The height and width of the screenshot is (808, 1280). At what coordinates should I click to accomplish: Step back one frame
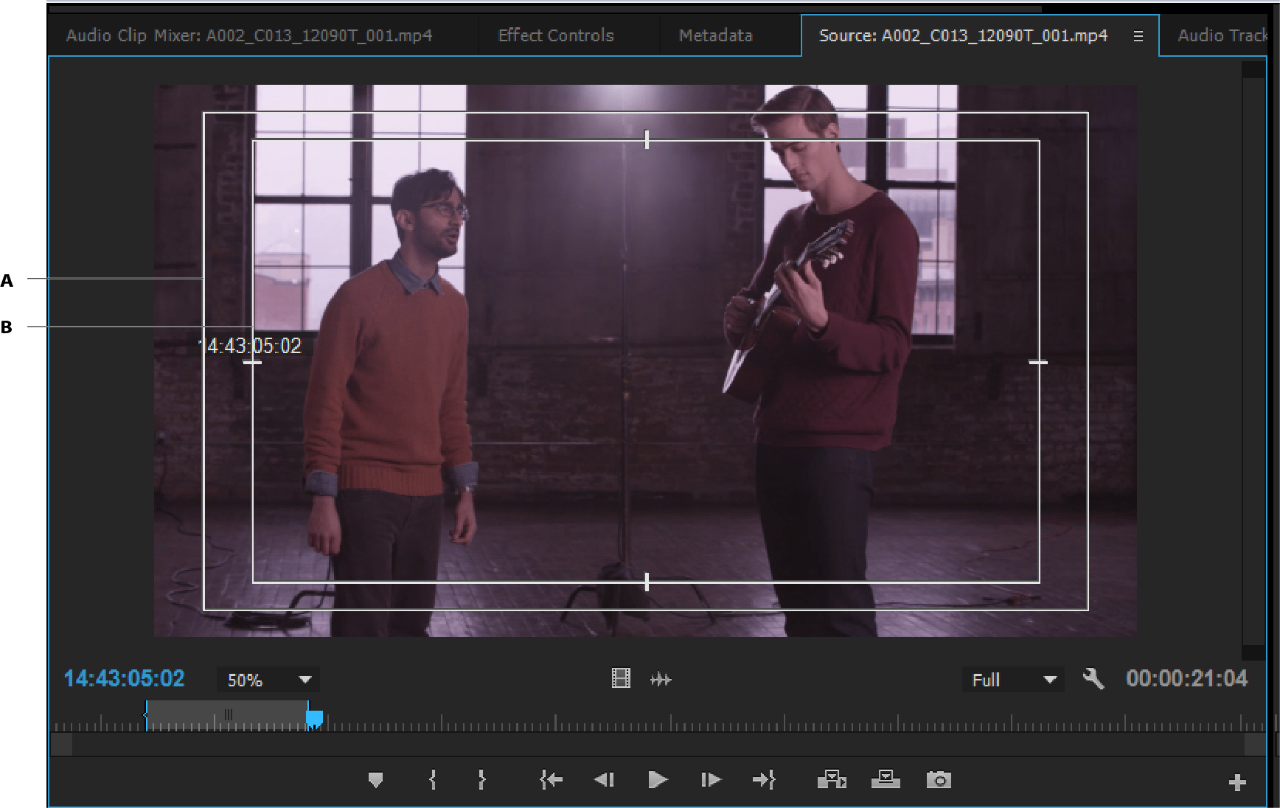click(x=604, y=780)
